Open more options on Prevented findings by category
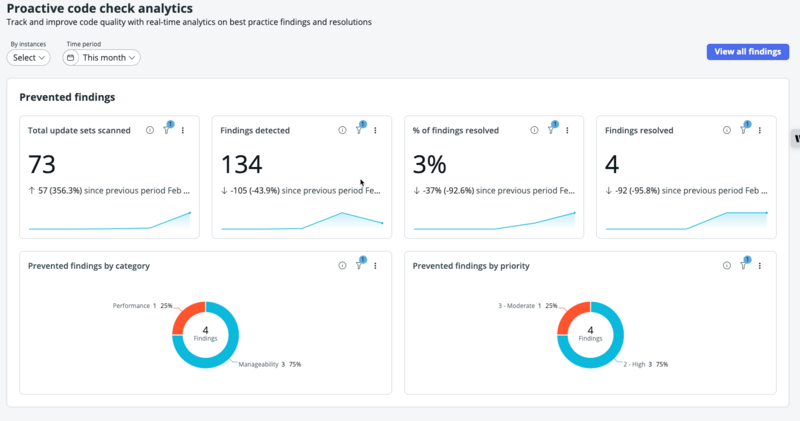This screenshot has width=800, height=421. click(376, 265)
